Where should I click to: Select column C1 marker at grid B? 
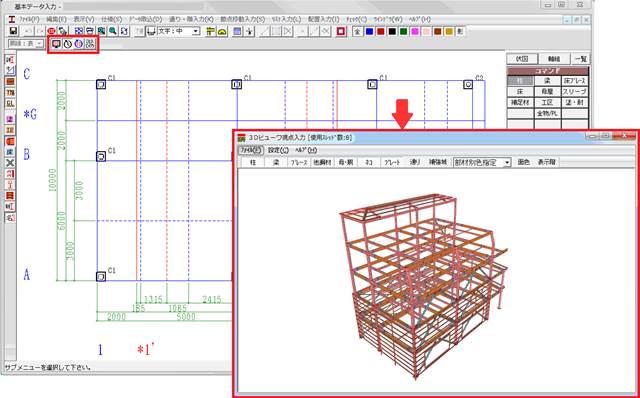click(101, 156)
